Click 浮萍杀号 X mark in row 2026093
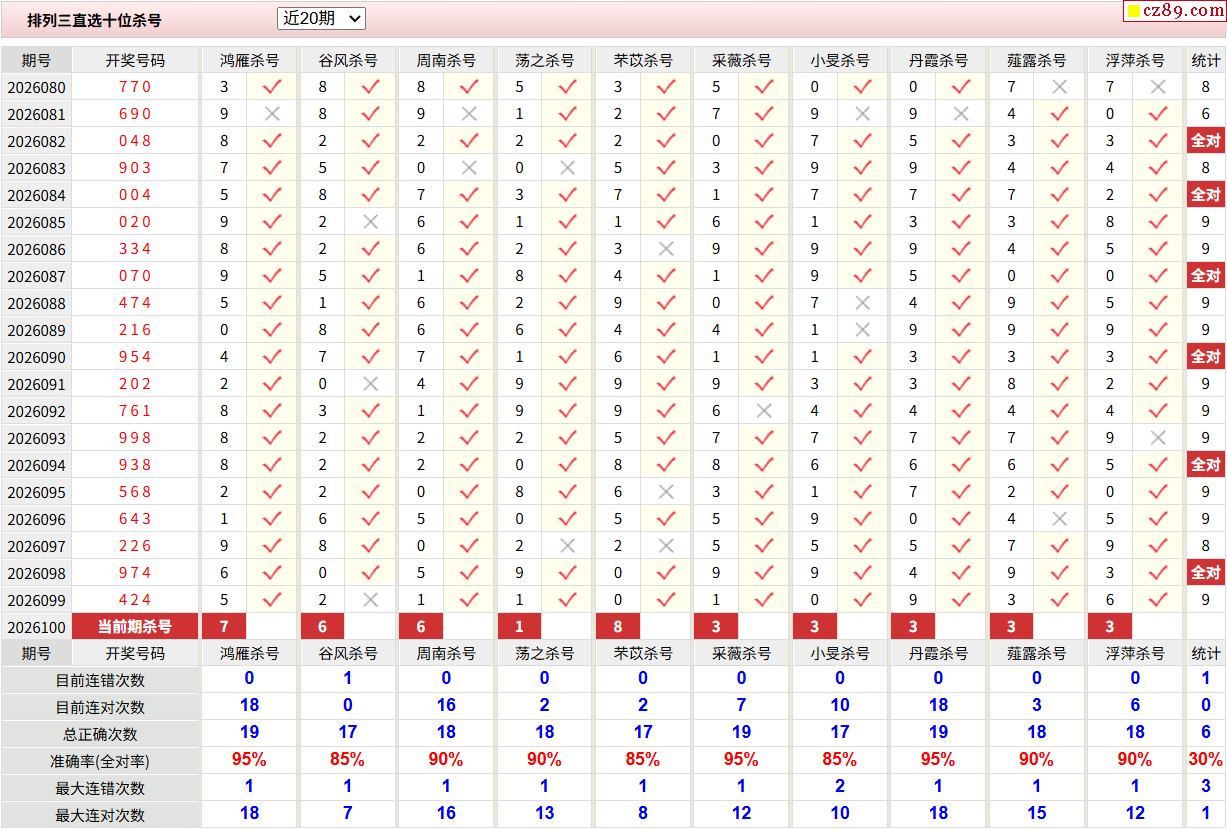Image resolution: width=1227 pixels, height=830 pixels. coord(1158,438)
